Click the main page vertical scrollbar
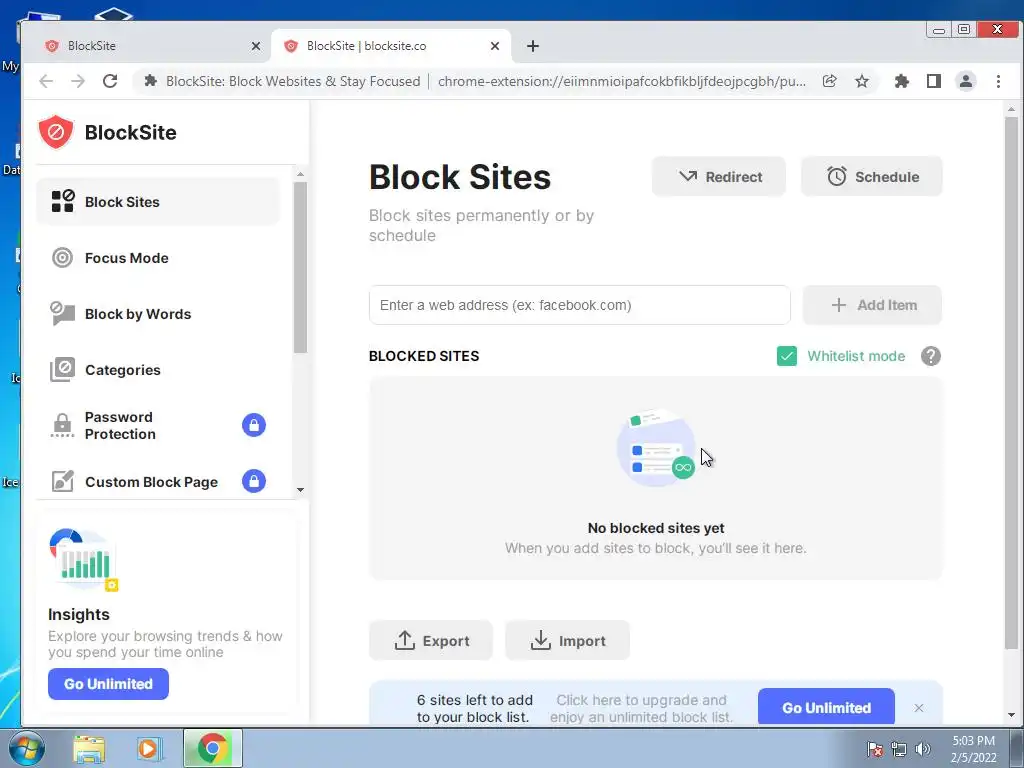 coord(1011,382)
